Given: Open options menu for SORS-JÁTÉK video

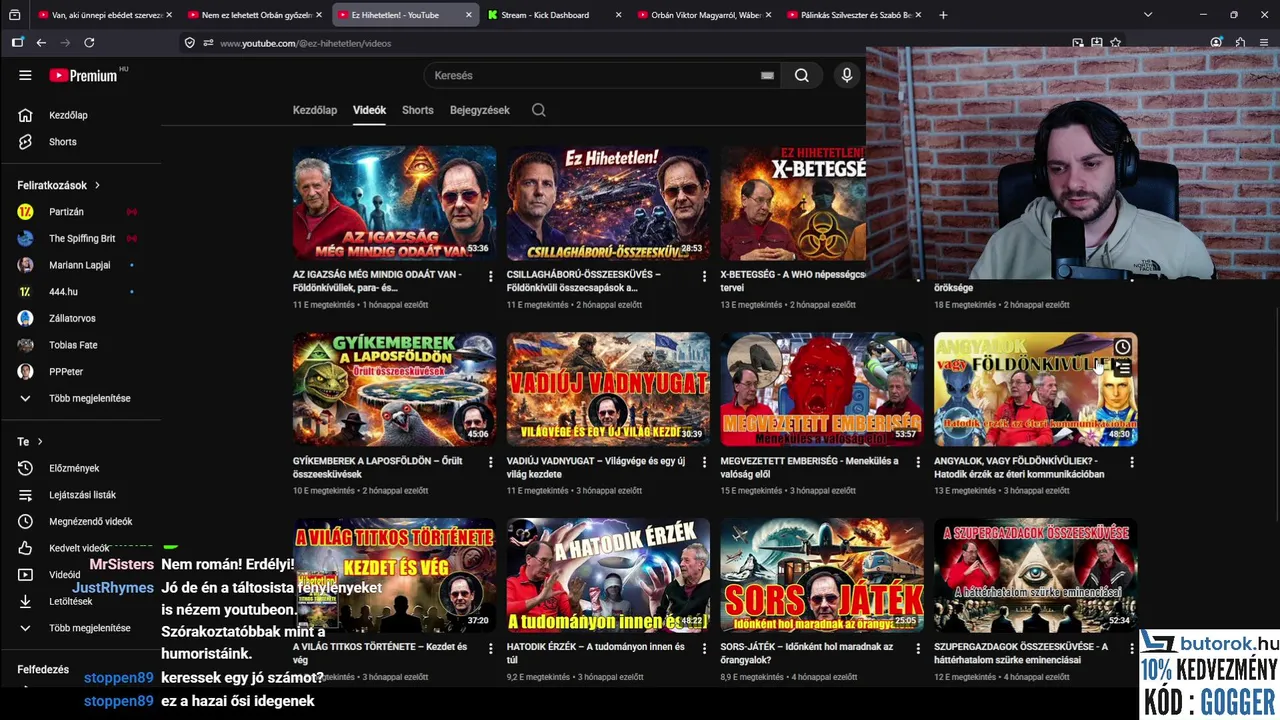Looking at the screenshot, I should (918, 648).
